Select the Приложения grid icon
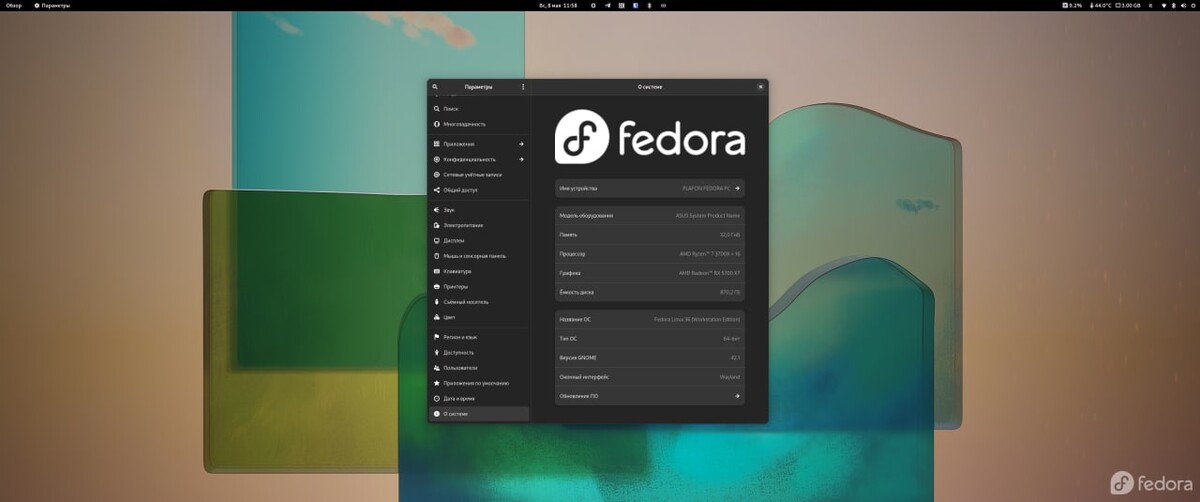This screenshot has height=502, width=1200. (x=436, y=144)
